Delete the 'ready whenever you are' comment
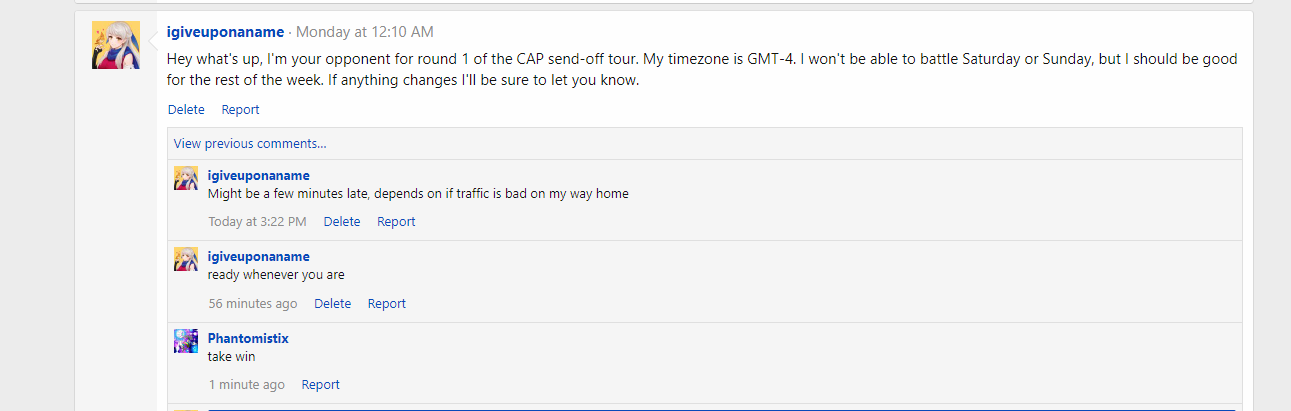The image size is (1291, 411). click(332, 304)
